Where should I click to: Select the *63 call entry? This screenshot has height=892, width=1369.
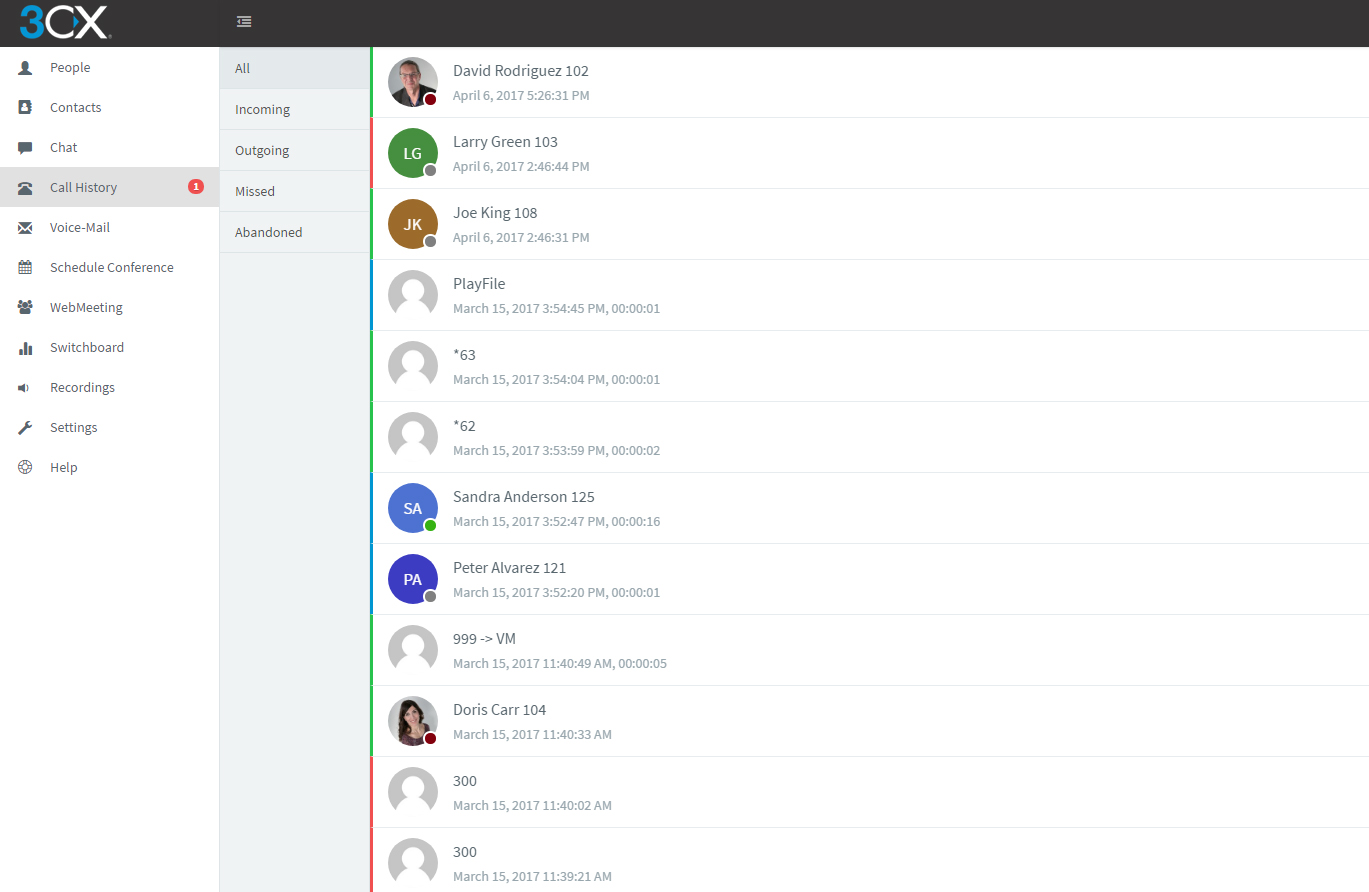click(x=869, y=366)
